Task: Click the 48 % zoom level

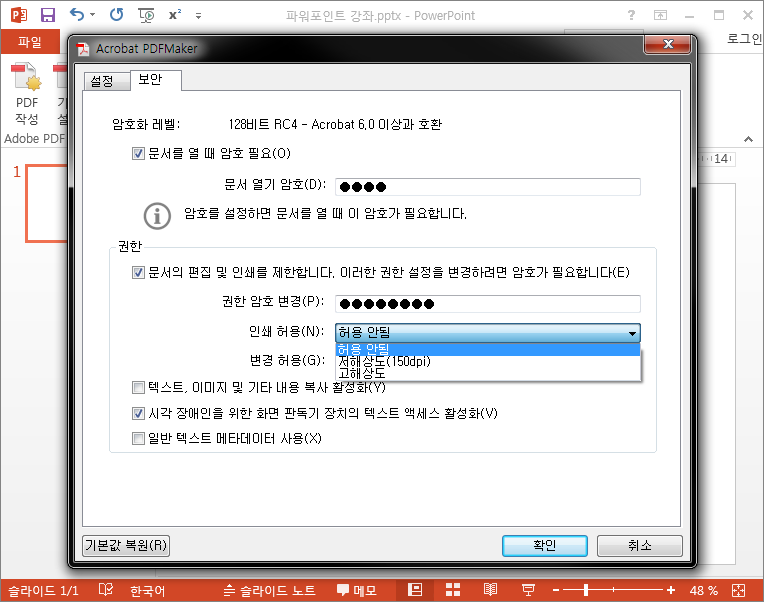Action: click(x=704, y=591)
